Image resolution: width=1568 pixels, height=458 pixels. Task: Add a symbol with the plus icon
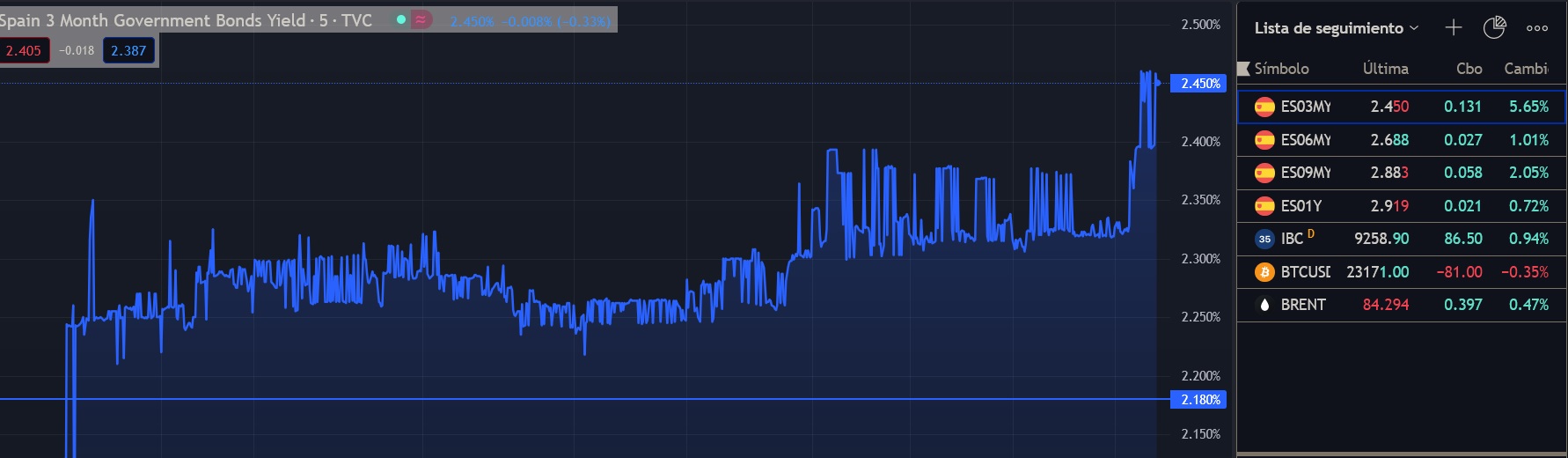point(1454,28)
